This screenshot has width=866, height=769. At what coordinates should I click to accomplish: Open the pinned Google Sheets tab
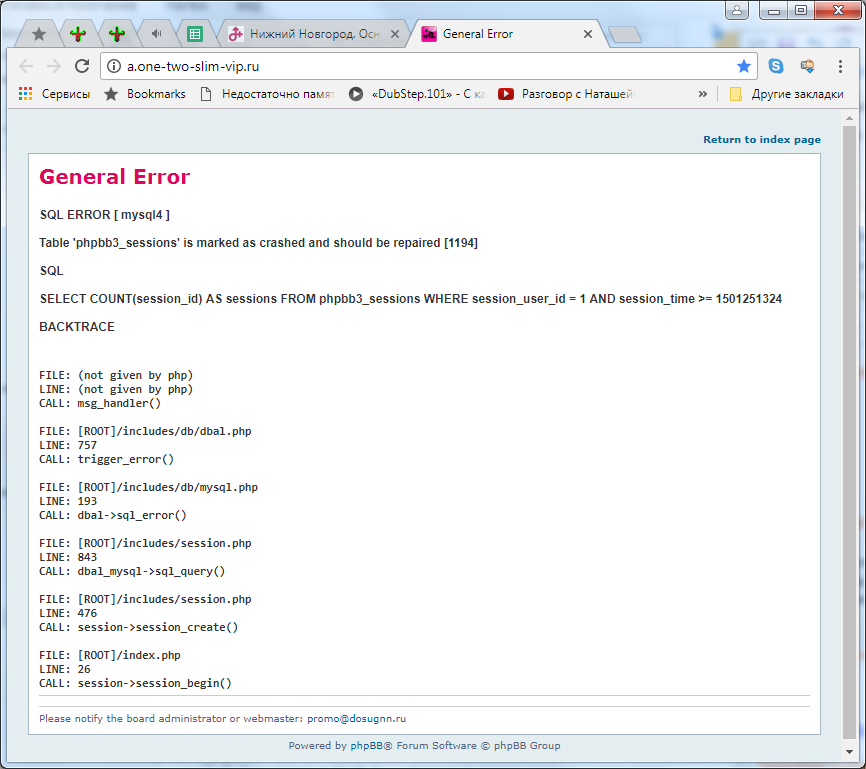point(195,34)
